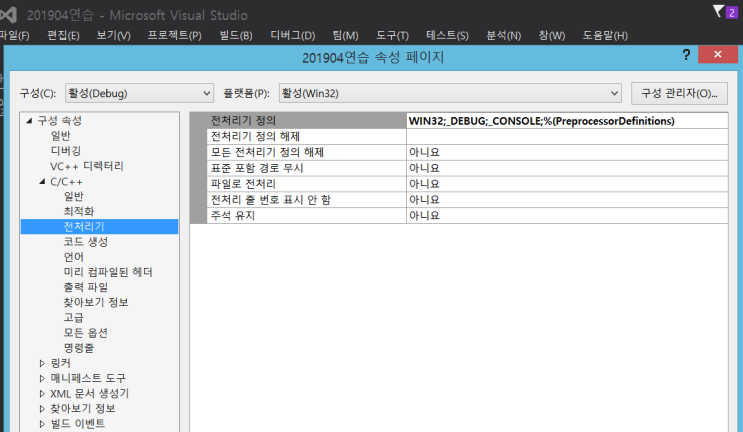Select the 표준 포함 경로 무시 property name
This screenshot has height=432, width=743.
tap(257, 168)
